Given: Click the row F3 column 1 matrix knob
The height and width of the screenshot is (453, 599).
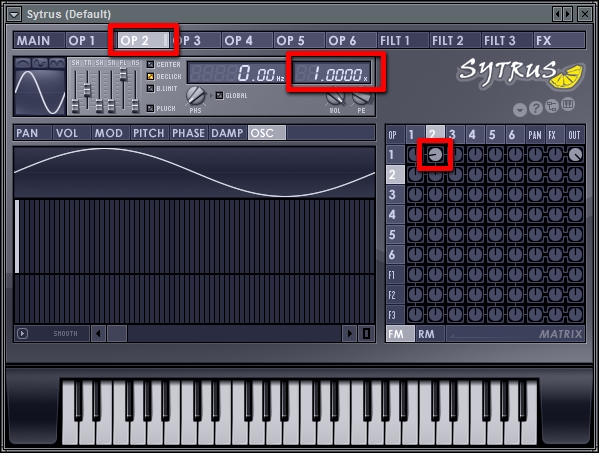Looking at the screenshot, I should click(415, 314).
